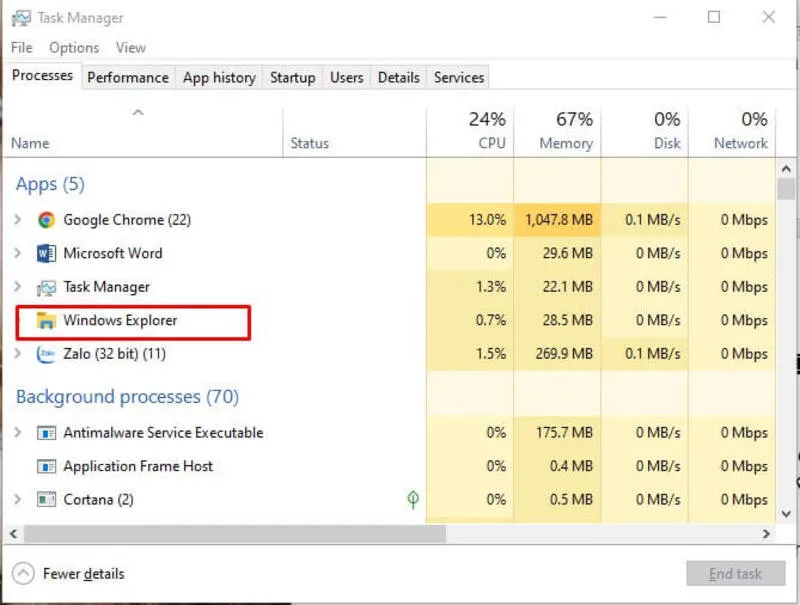The height and width of the screenshot is (605, 800).
Task: Open the Options menu
Action: 74,47
